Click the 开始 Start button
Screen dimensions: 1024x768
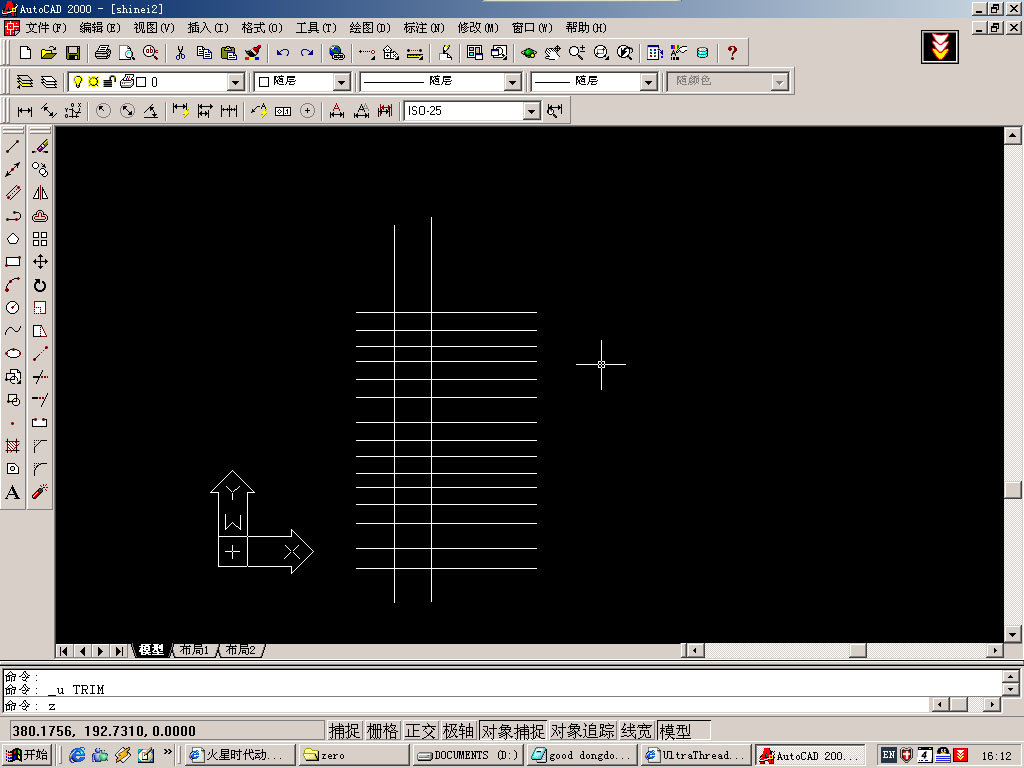(27, 755)
